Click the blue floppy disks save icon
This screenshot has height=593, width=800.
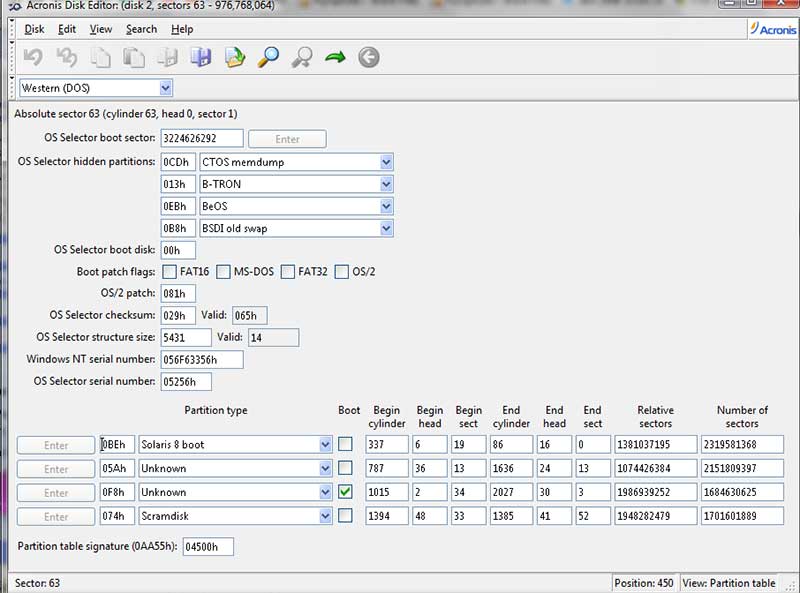tap(201, 57)
